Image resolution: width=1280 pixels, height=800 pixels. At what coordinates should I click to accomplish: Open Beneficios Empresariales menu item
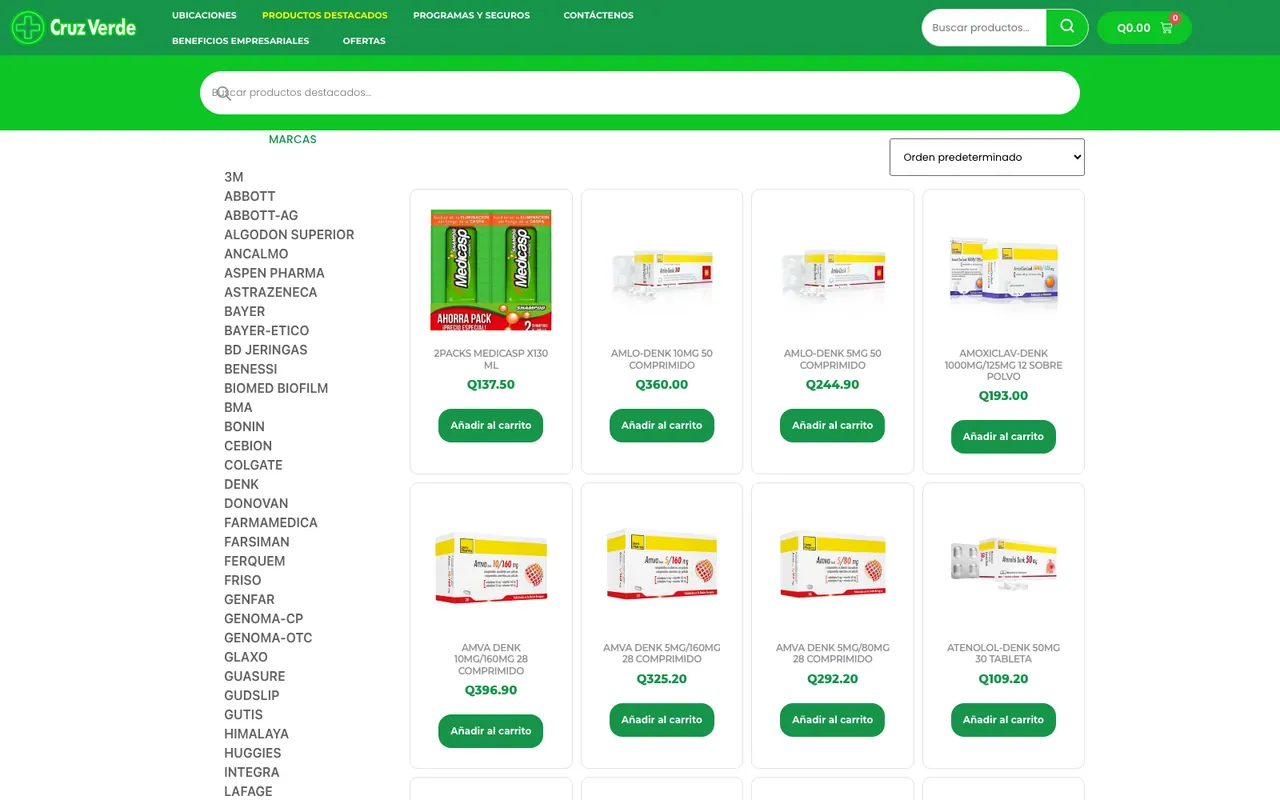click(x=240, y=41)
